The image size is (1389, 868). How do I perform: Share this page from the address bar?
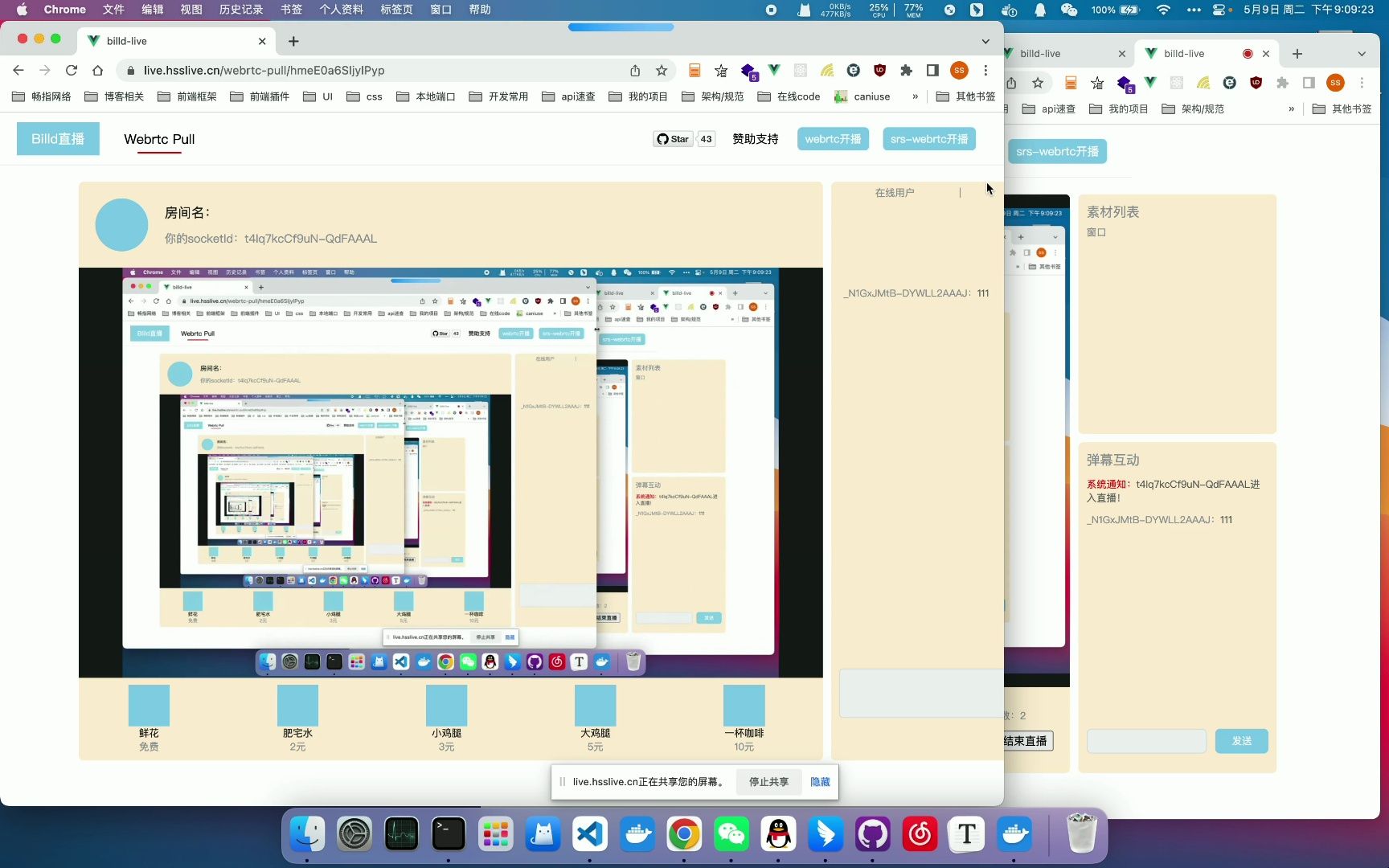tap(635, 71)
